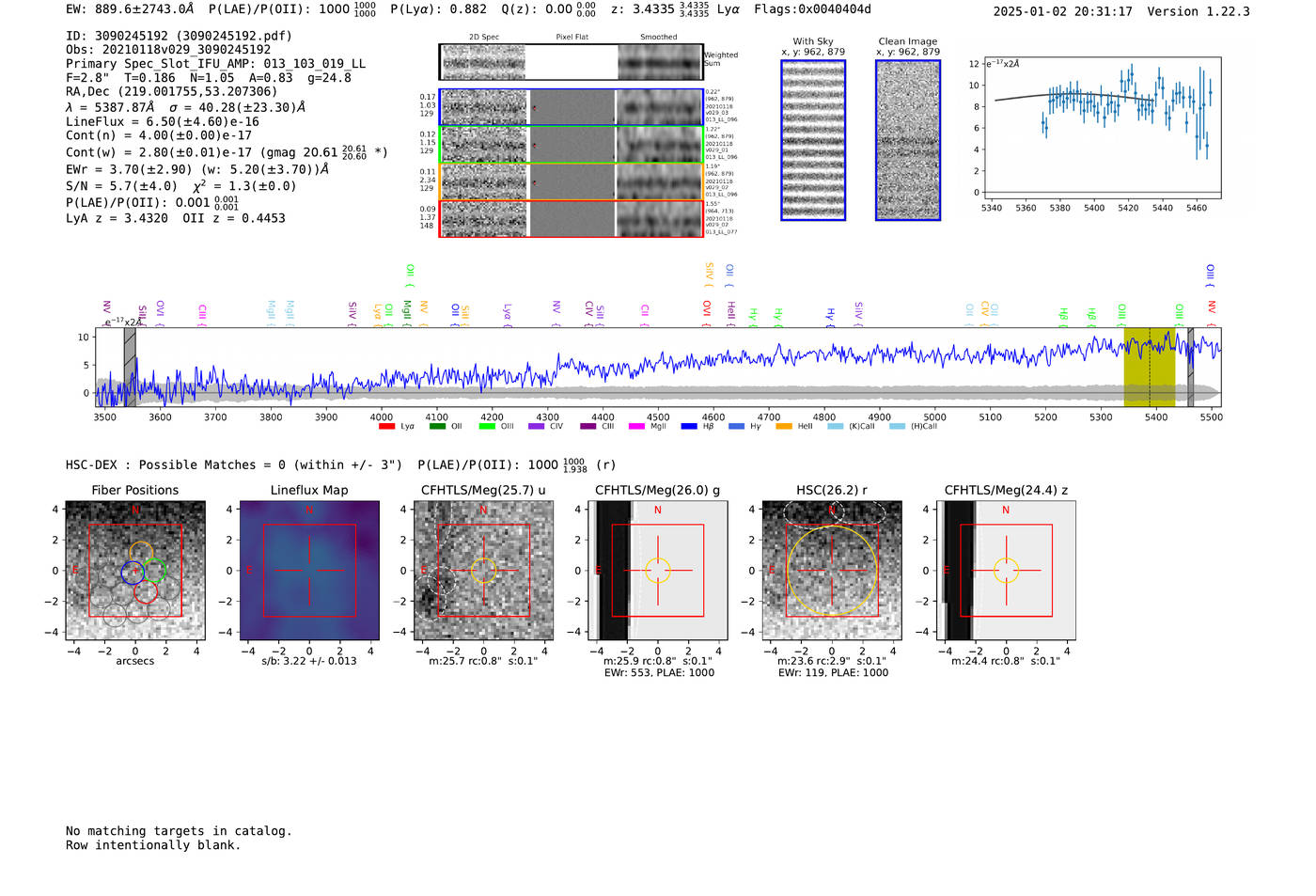1316x896 pixels.
Task: Click the yellow highlighted band near 5400
Action: [x=1150, y=367]
